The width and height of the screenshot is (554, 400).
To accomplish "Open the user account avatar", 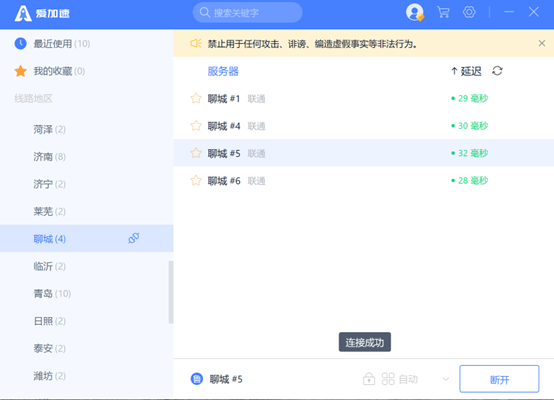I will coord(415,12).
